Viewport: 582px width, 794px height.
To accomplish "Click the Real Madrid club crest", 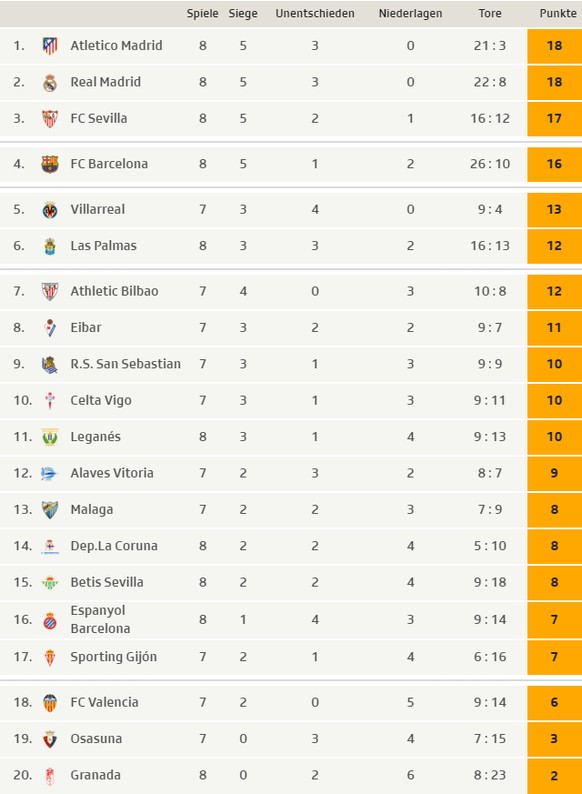I will (x=50, y=83).
